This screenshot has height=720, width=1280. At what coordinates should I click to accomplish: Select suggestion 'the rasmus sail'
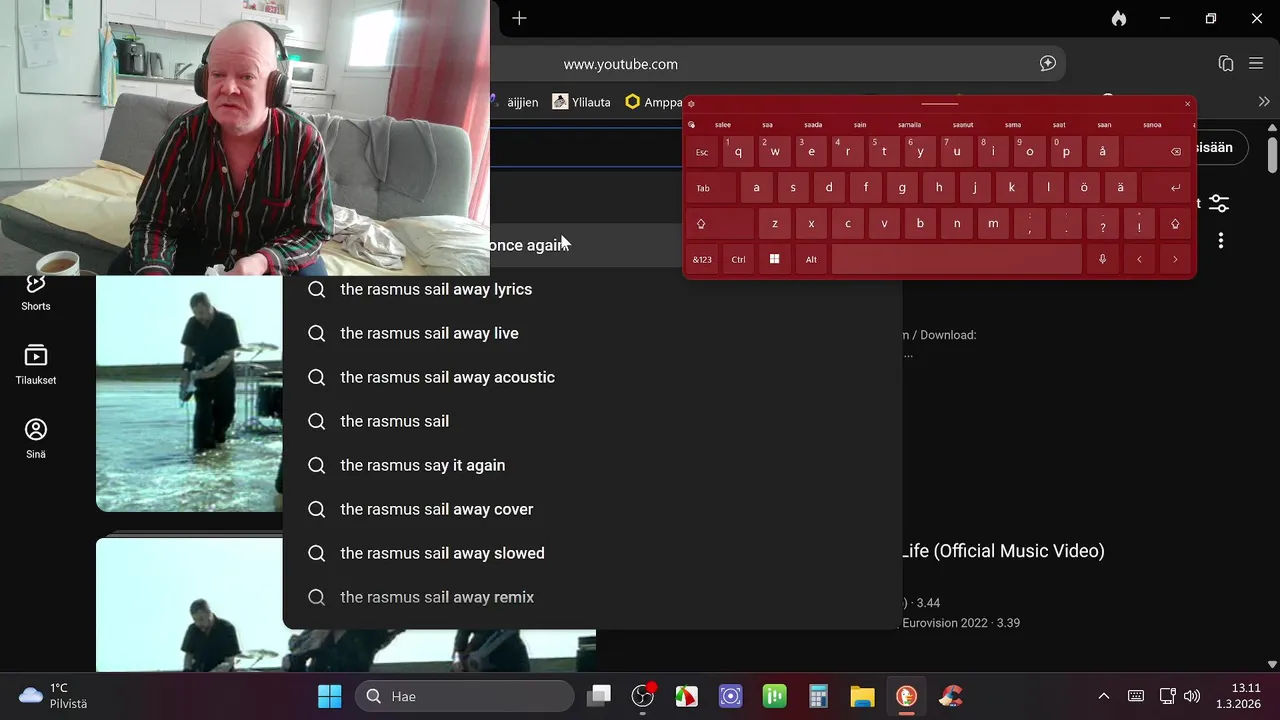pyautogui.click(x=592, y=421)
